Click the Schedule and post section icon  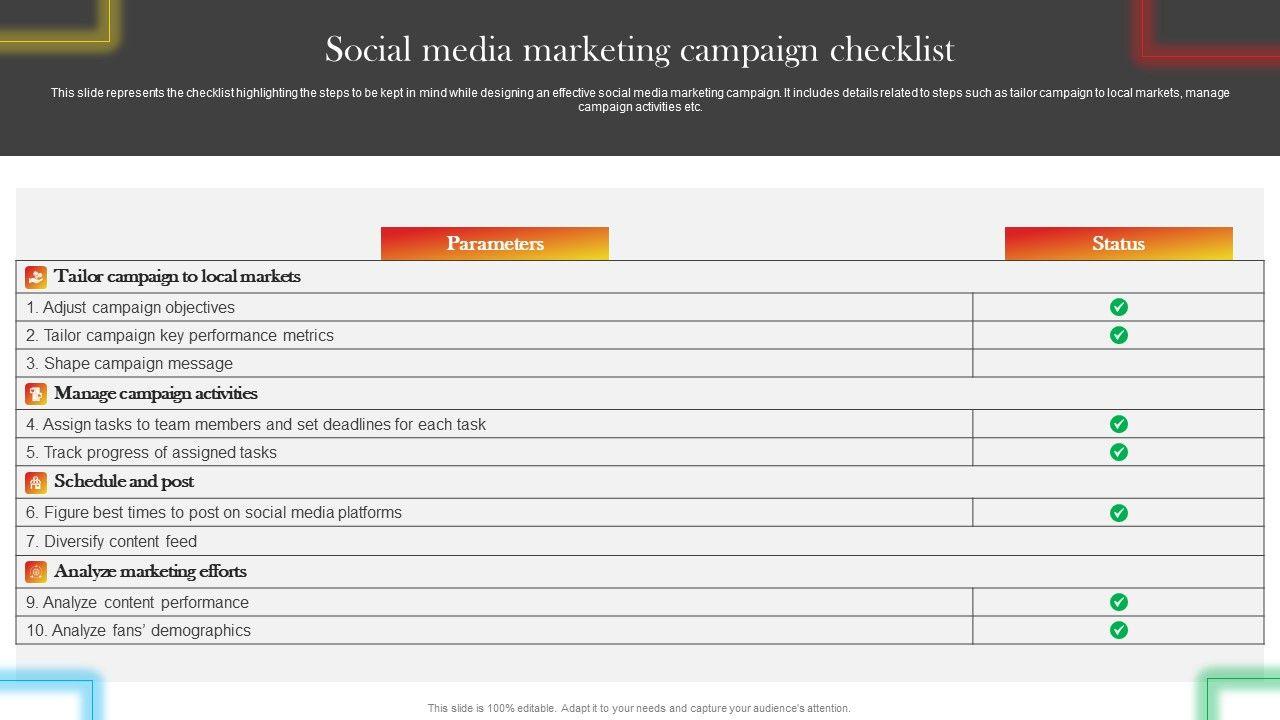(x=36, y=483)
